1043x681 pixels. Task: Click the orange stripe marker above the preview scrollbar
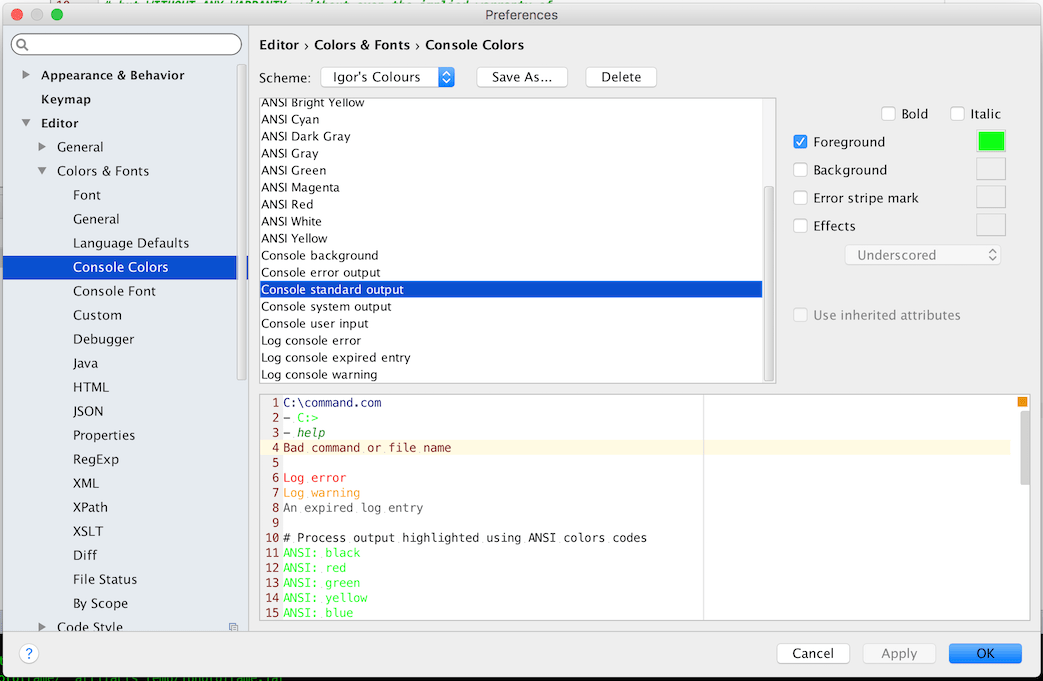(x=1021, y=400)
